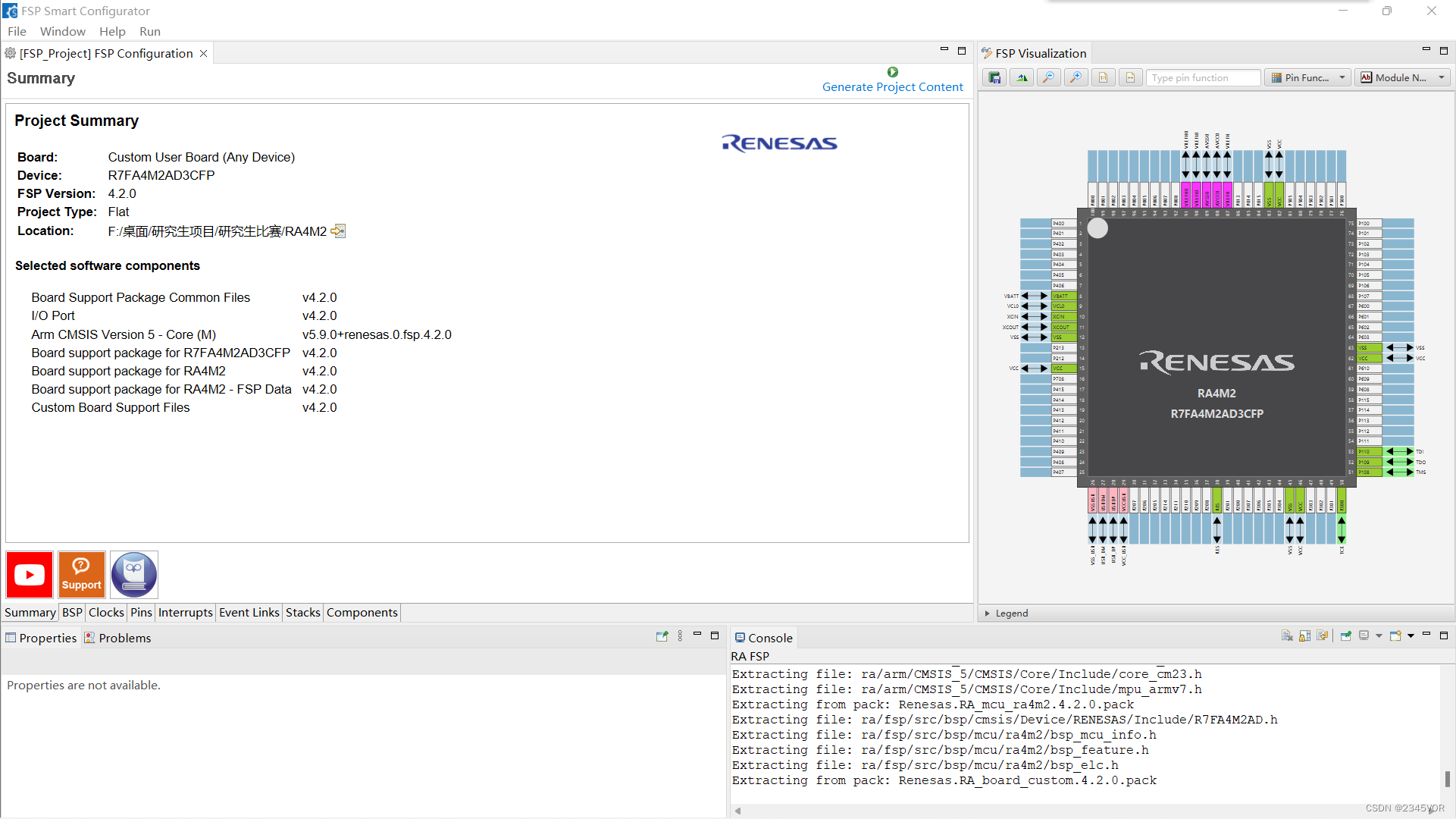
Task: Zoom out of the pin visualization
Action: tap(1049, 77)
